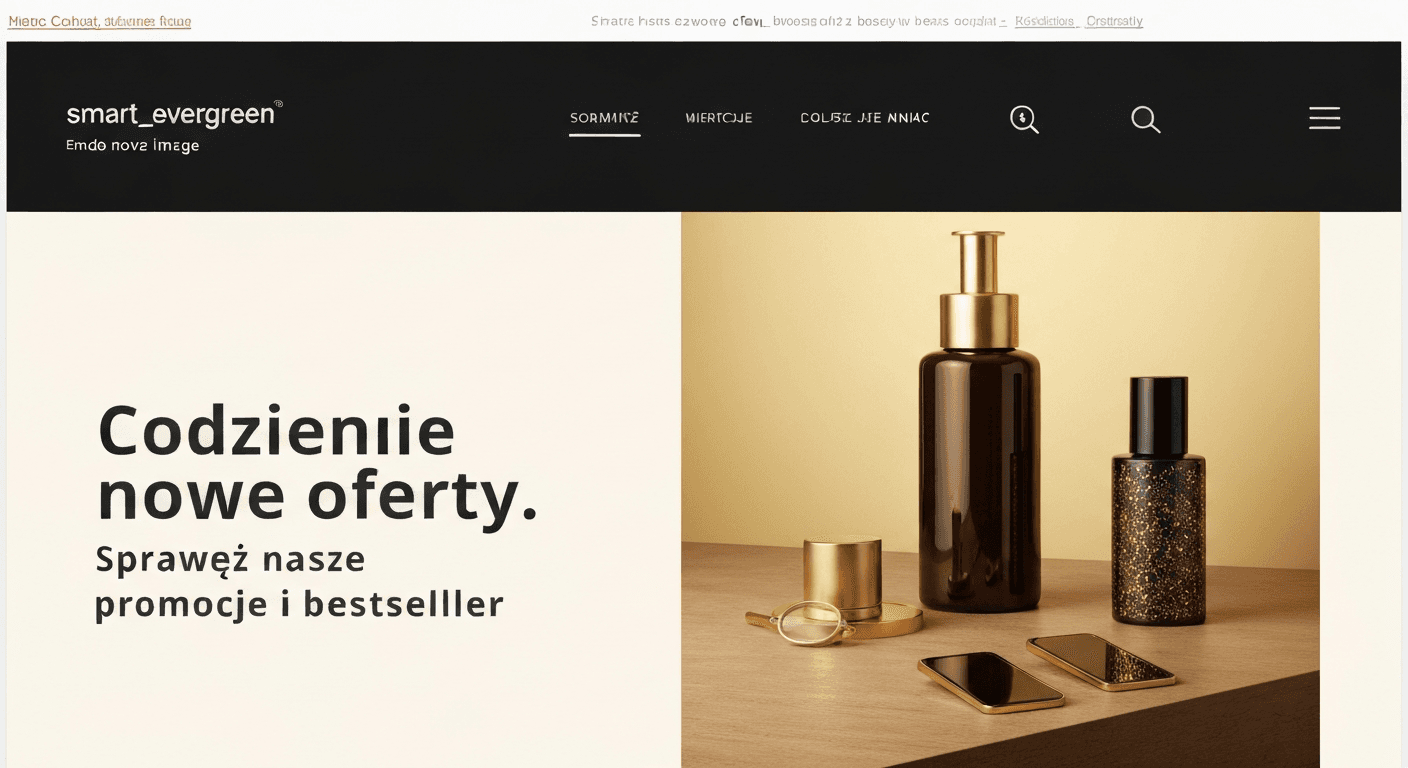Click the gold-framed eyeglasses on the table

(x=800, y=621)
